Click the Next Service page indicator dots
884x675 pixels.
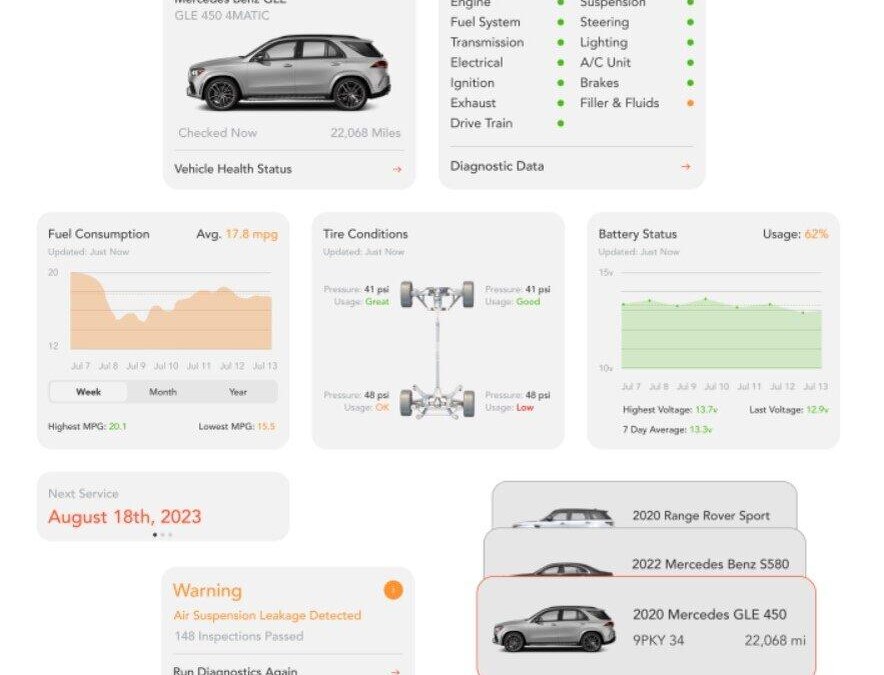pyautogui.click(x=162, y=535)
